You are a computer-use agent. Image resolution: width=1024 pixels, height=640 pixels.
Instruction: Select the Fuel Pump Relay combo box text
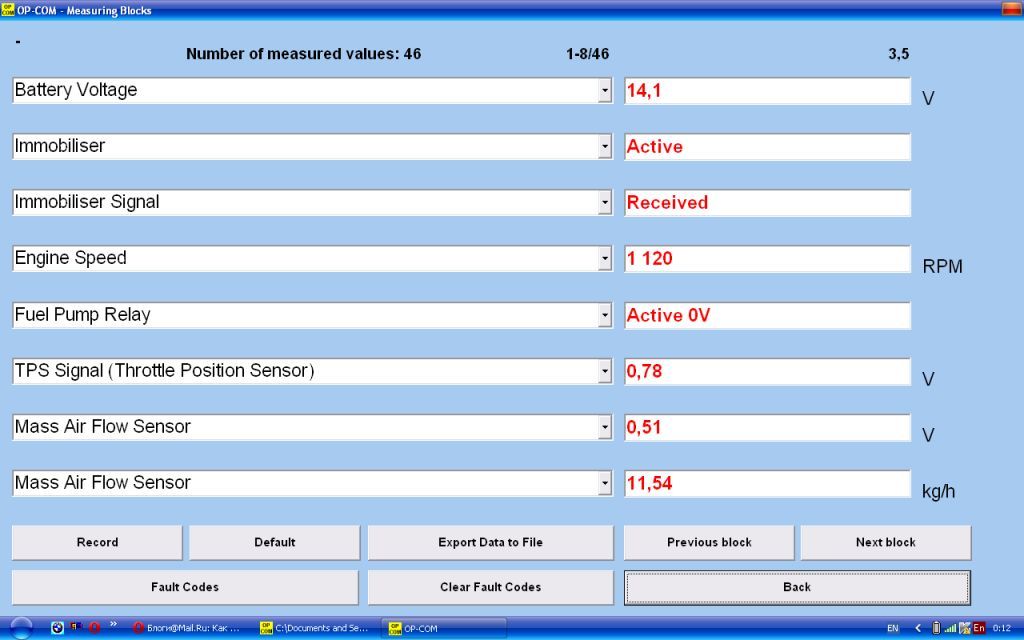click(82, 315)
